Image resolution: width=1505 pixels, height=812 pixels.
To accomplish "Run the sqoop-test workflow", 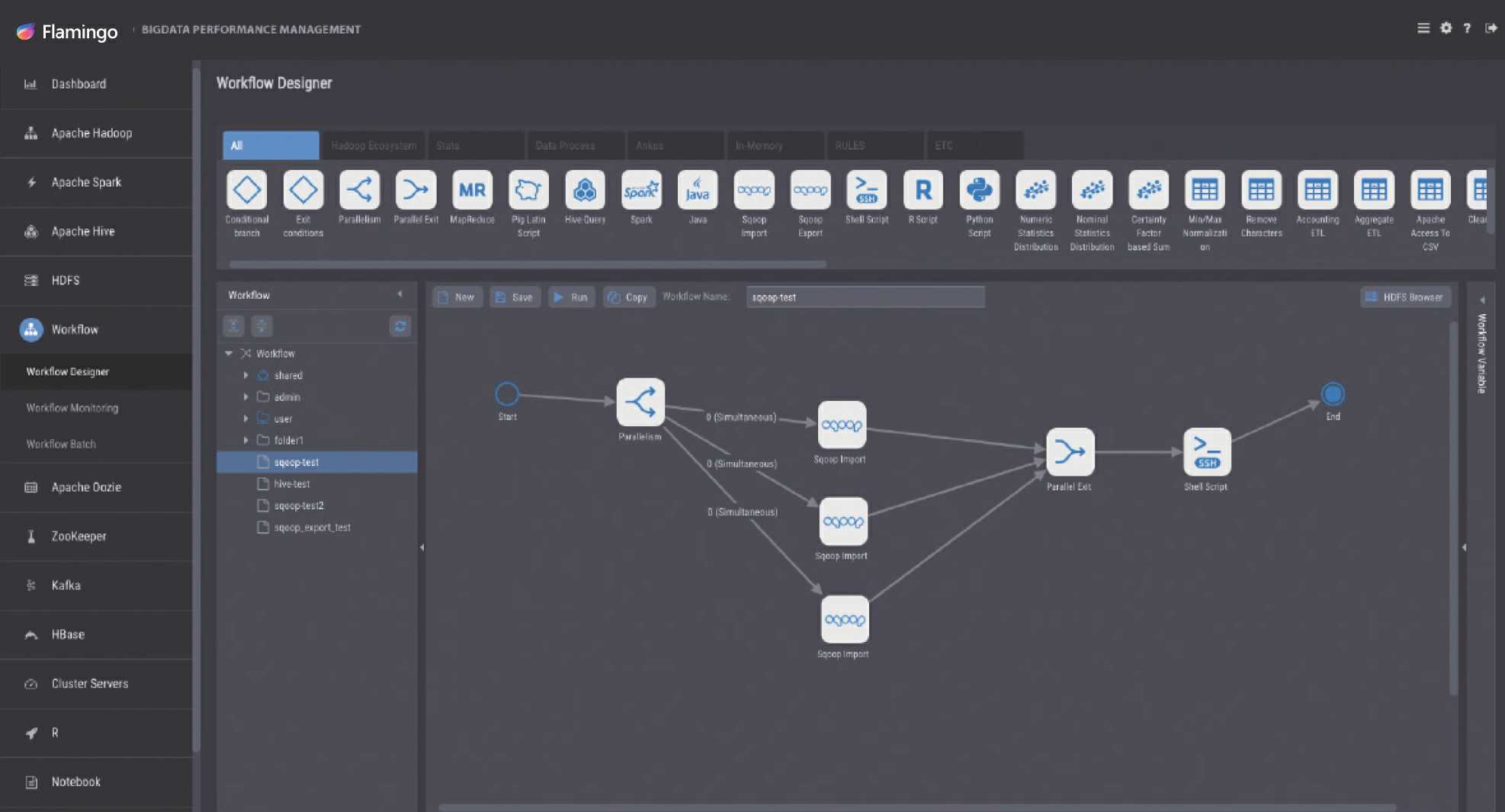I will pyautogui.click(x=571, y=297).
